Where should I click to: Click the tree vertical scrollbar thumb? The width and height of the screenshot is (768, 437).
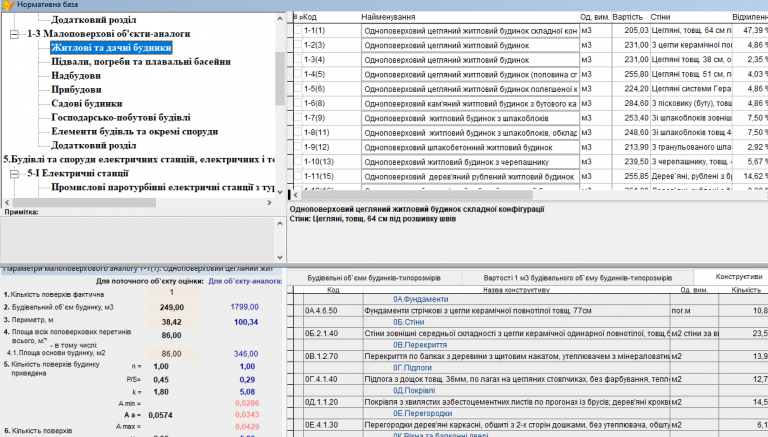280,78
